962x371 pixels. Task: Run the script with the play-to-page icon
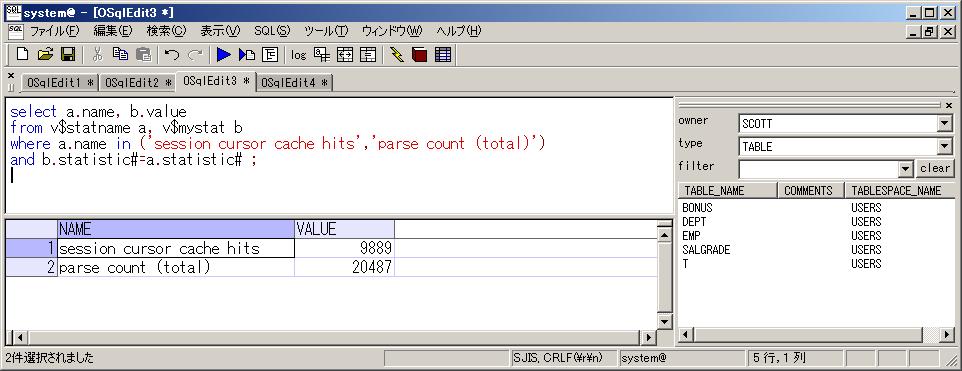(247, 55)
